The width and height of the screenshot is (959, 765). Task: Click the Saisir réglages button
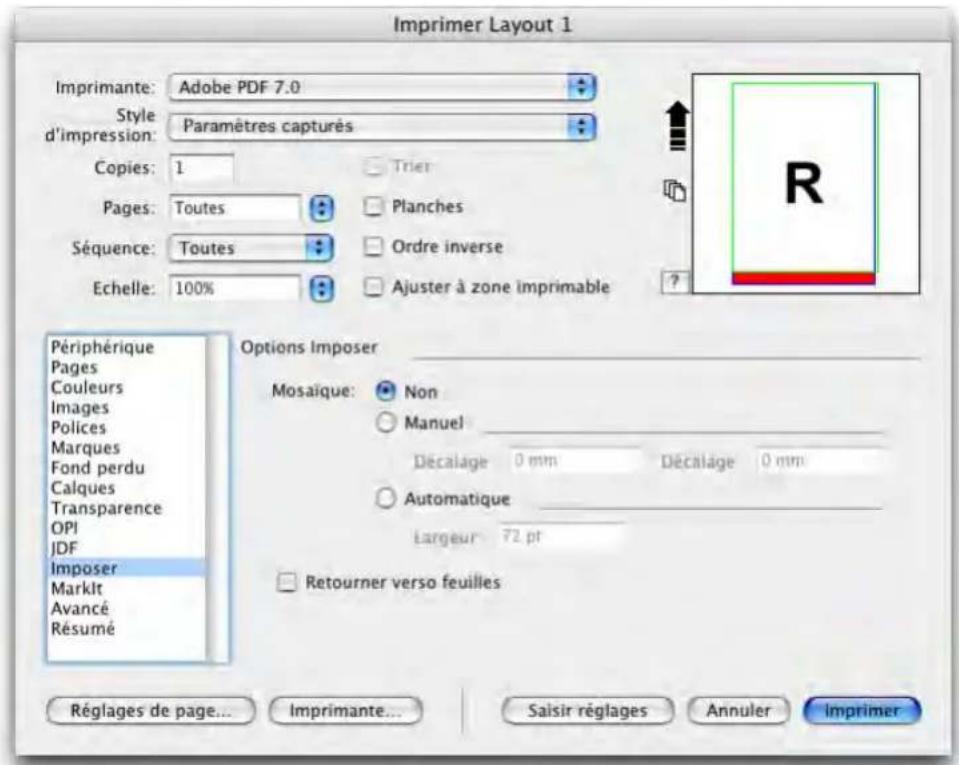click(x=587, y=711)
